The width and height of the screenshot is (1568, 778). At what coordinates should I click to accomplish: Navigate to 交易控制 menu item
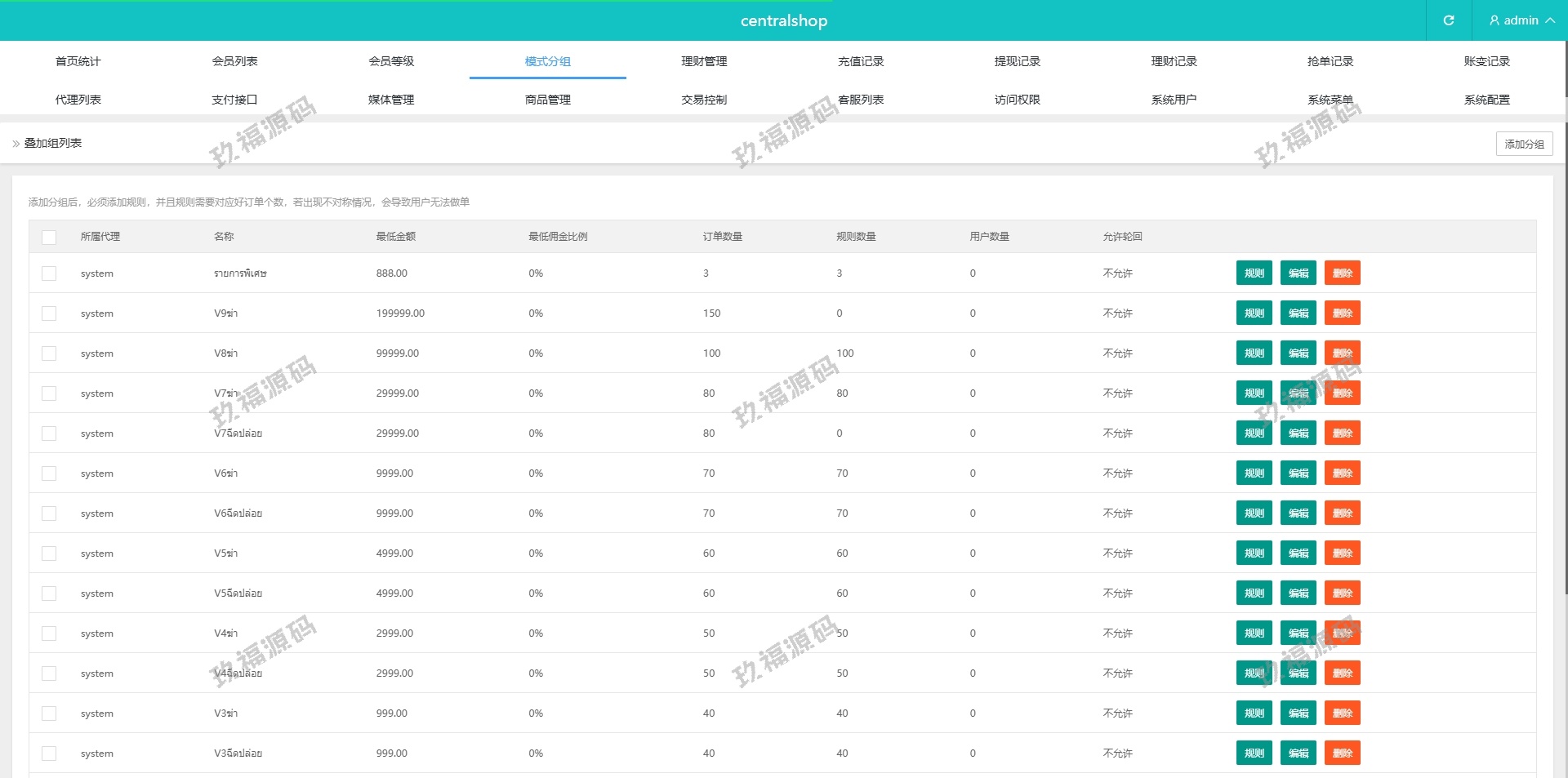tap(704, 100)
